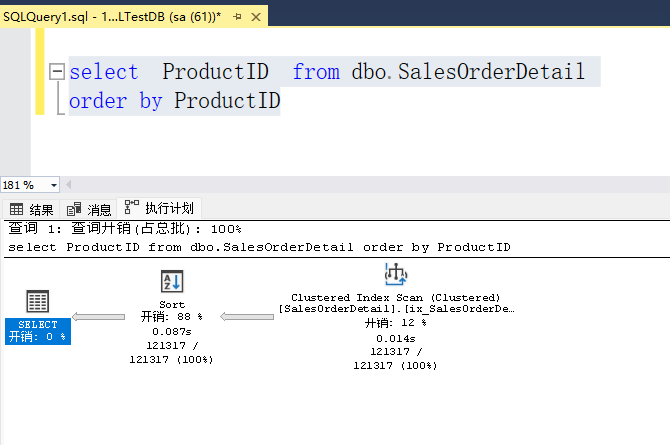This screenshot has height=445, width=670.
Task: Click arrow from Index Scan to Sort
Action: (x=246, y=317)
